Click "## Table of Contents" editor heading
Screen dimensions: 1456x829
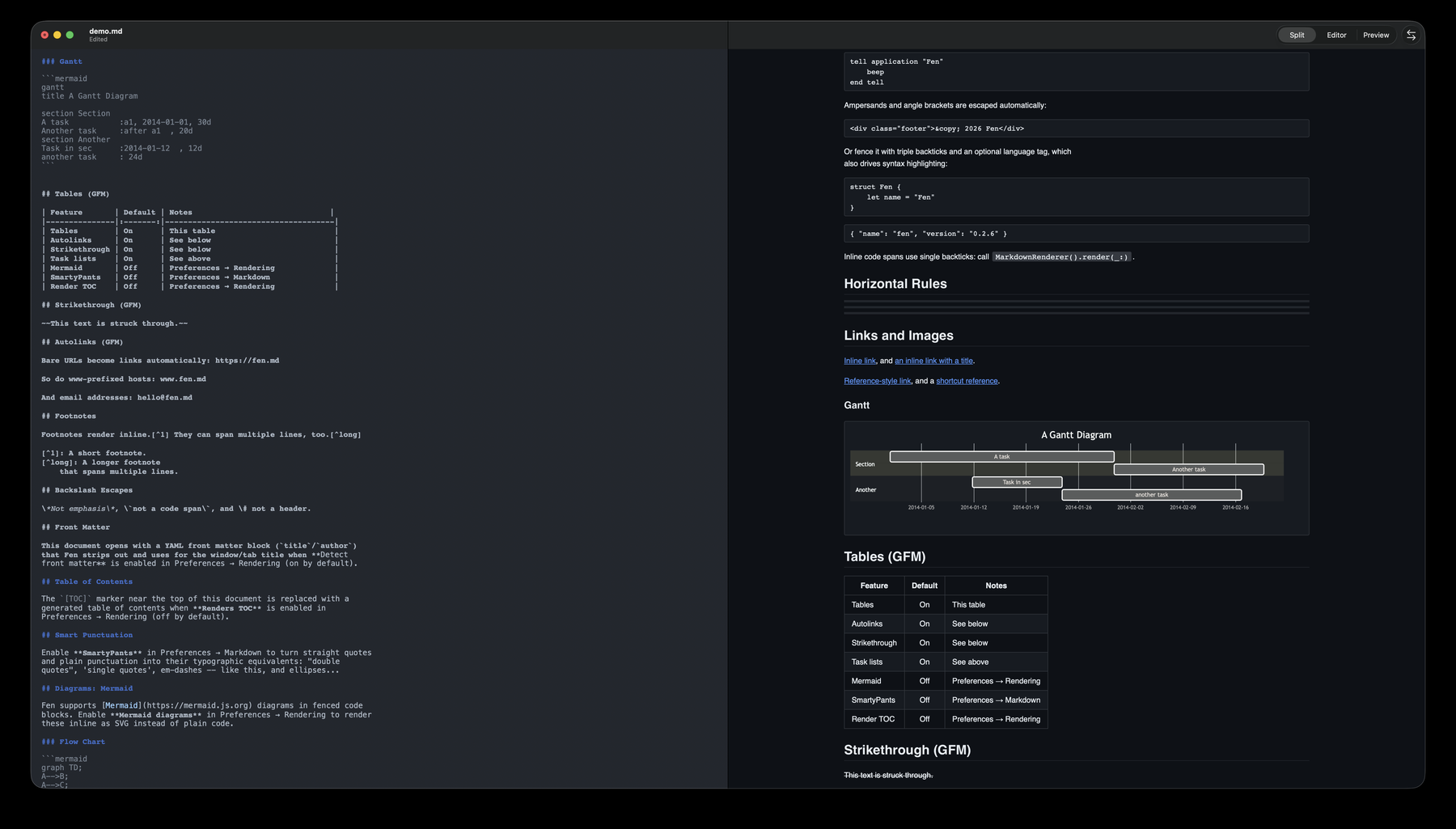[x=87, y=582]
